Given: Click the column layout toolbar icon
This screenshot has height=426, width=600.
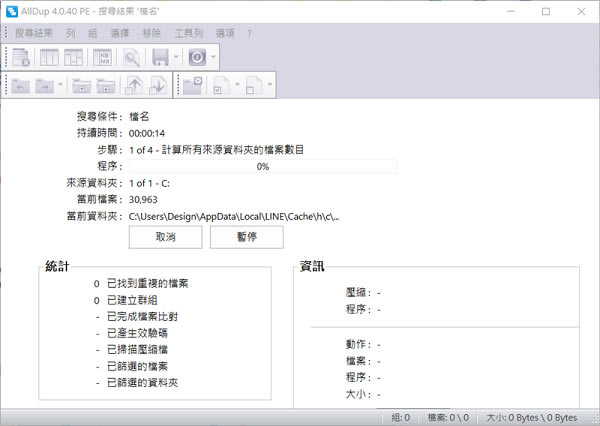Looking at the screenshot, I should (49, 58).
